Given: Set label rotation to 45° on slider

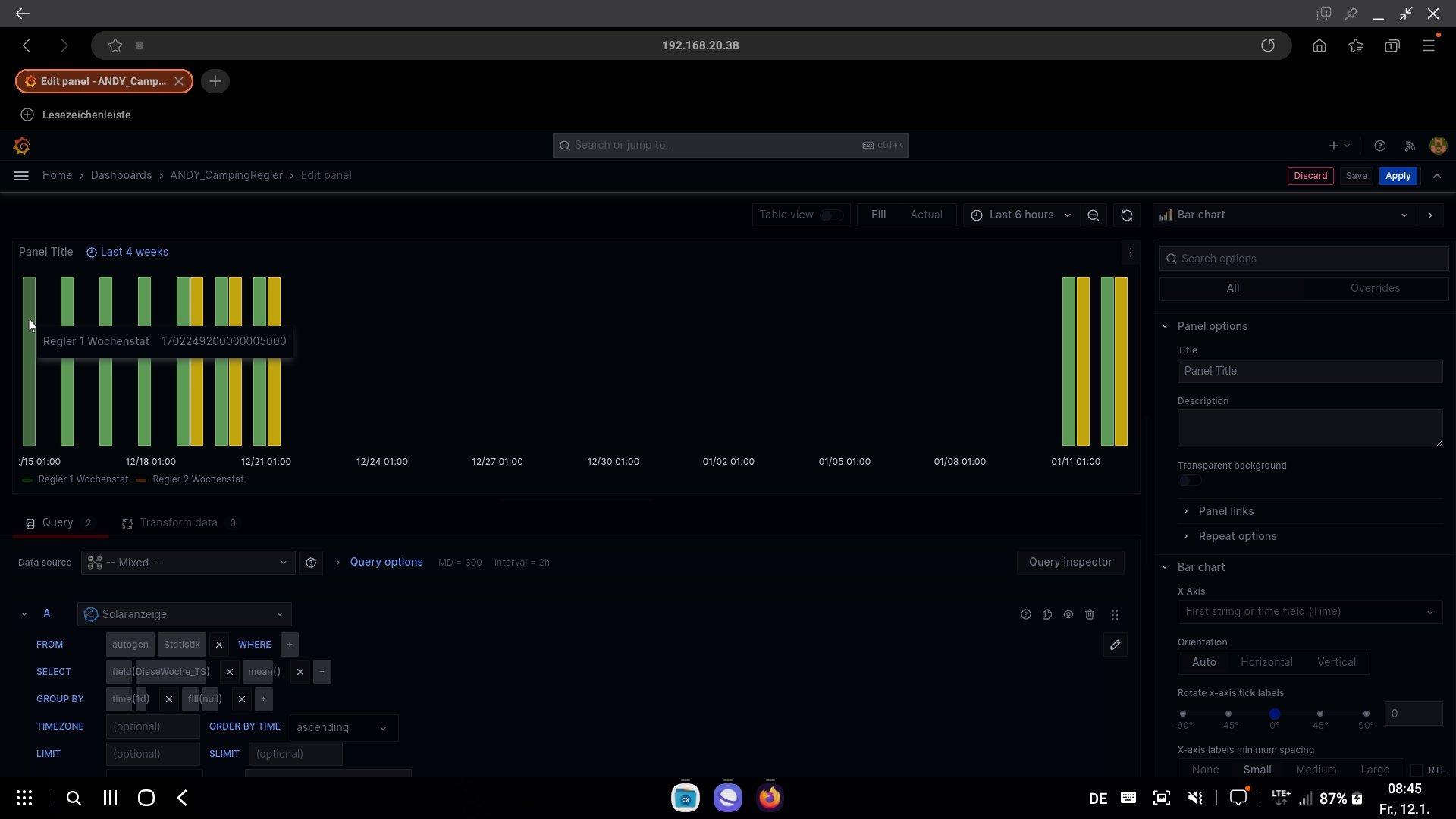Looking at the screenshot, I should pos(1320,714).
